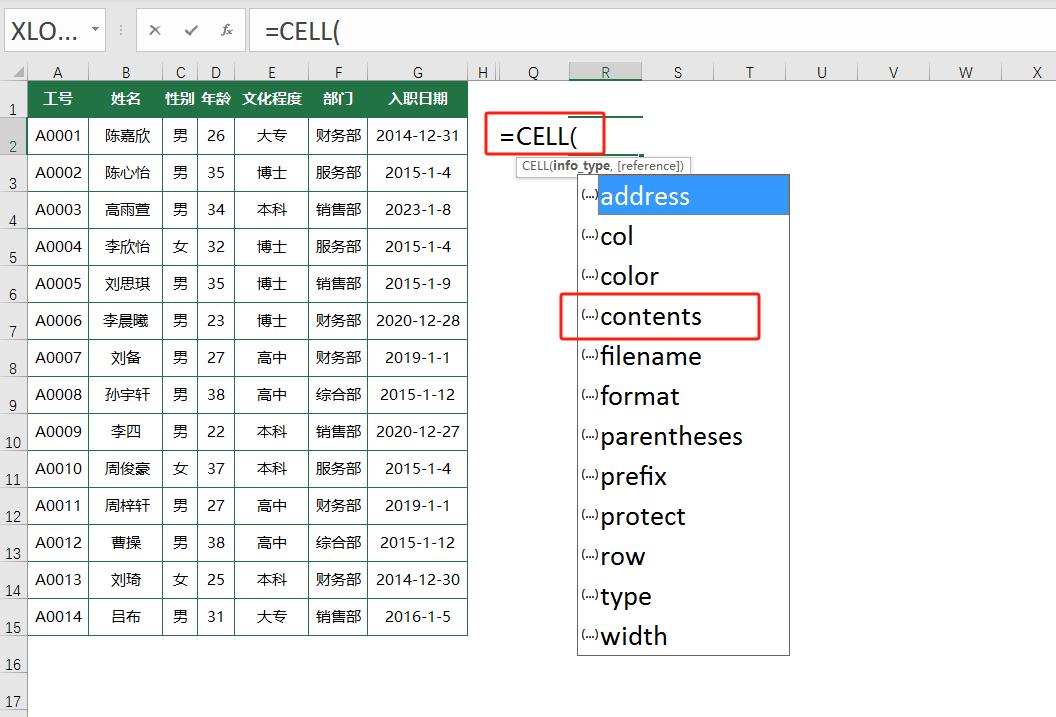Choose width from the info_type list
1056x717 pixels.
point(684,636)
